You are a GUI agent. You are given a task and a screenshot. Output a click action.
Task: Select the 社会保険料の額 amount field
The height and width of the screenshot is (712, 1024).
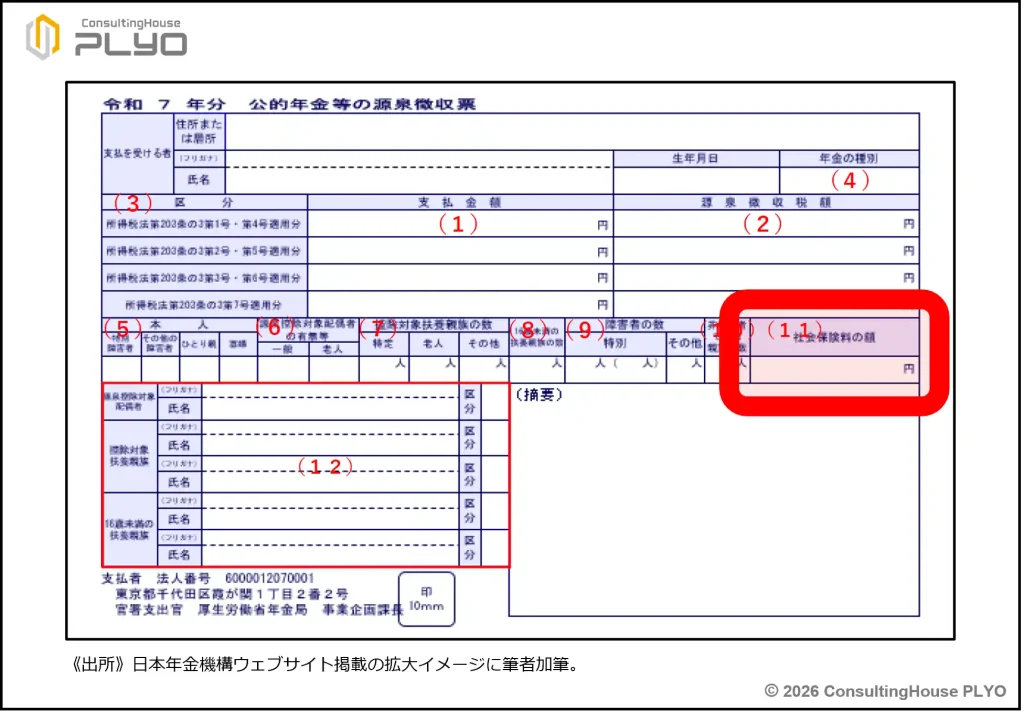(x=832, y=368)
